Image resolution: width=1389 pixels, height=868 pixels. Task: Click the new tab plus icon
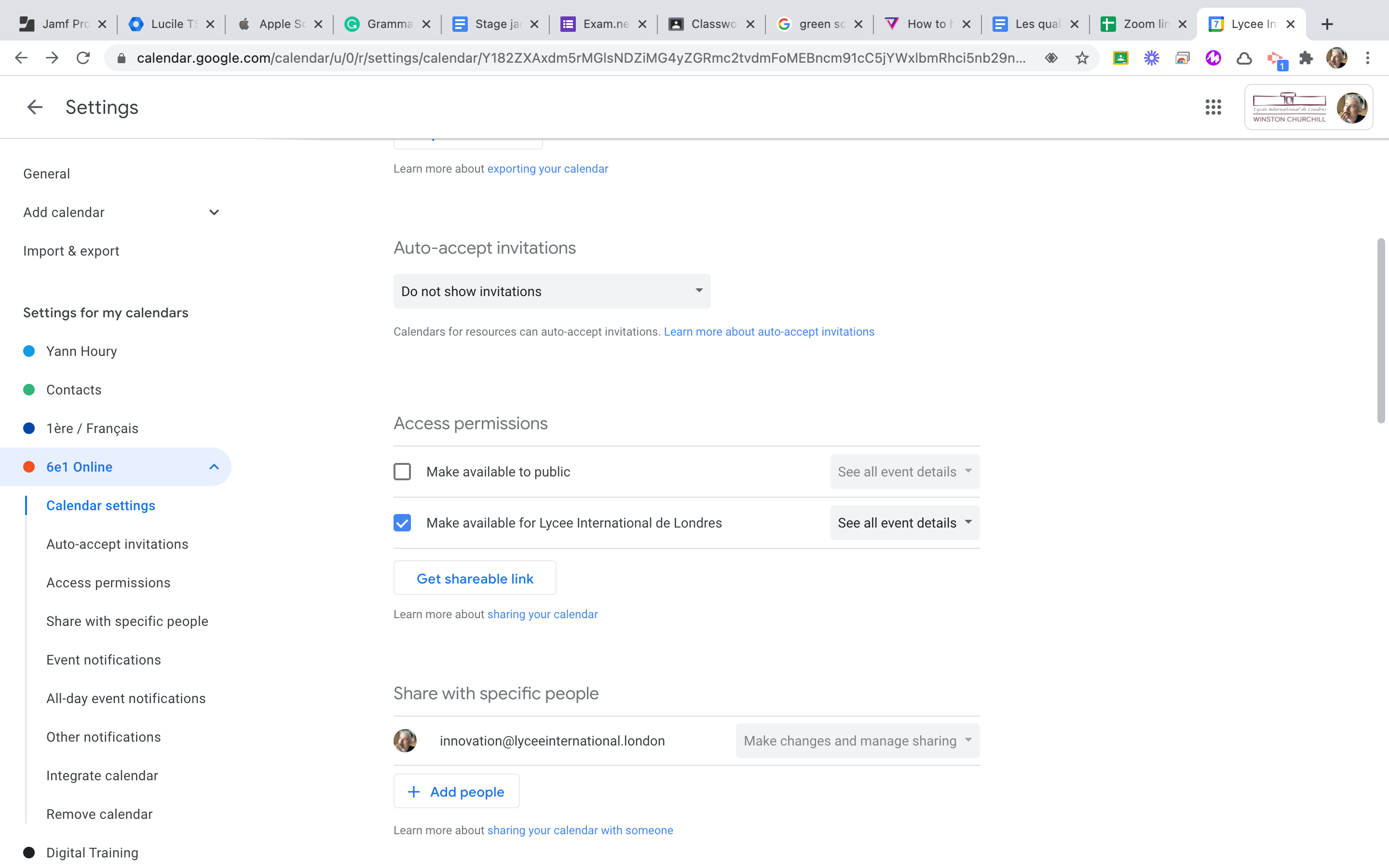(1326, 24)
